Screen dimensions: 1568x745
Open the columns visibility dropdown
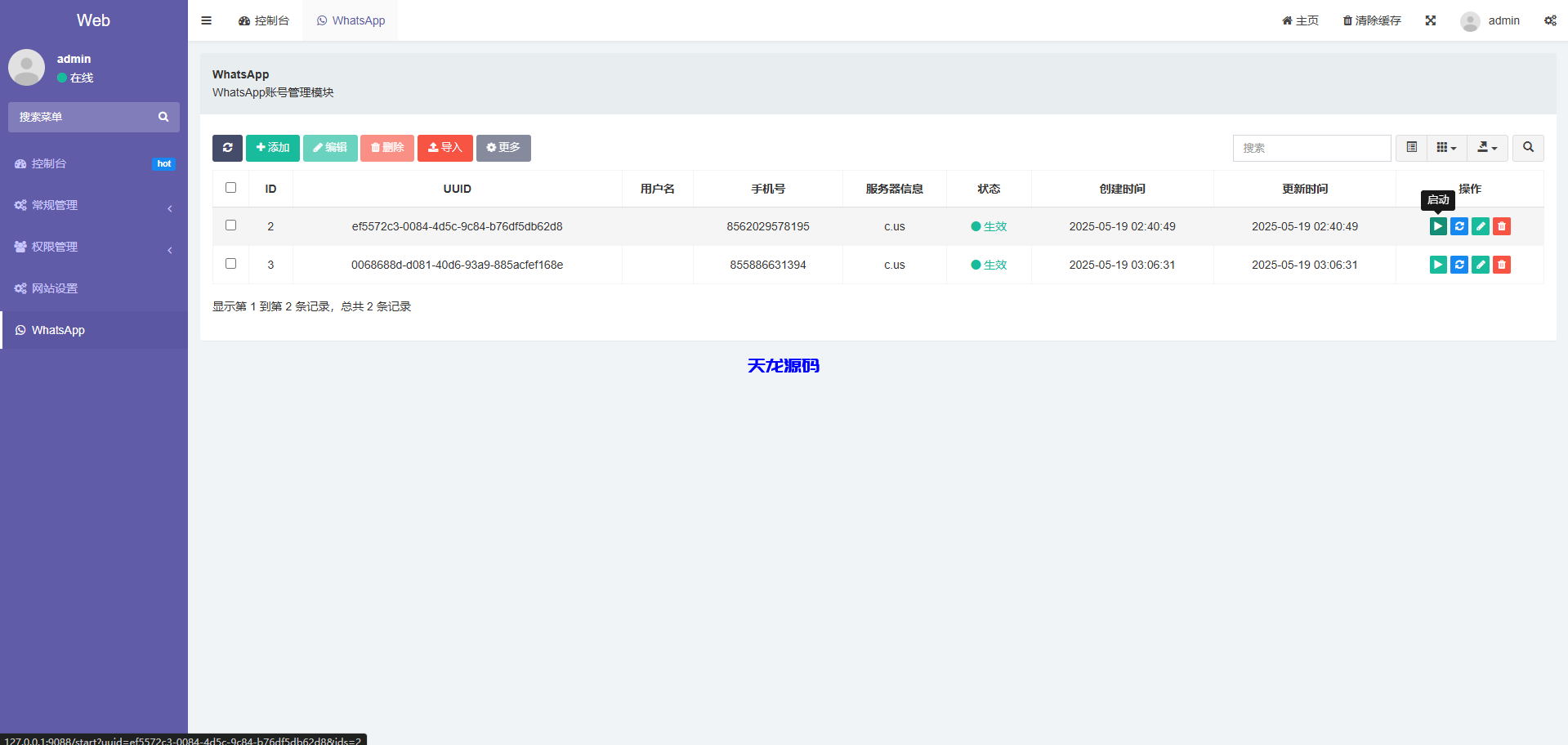pyautogui.click(x=1446, y=148)
